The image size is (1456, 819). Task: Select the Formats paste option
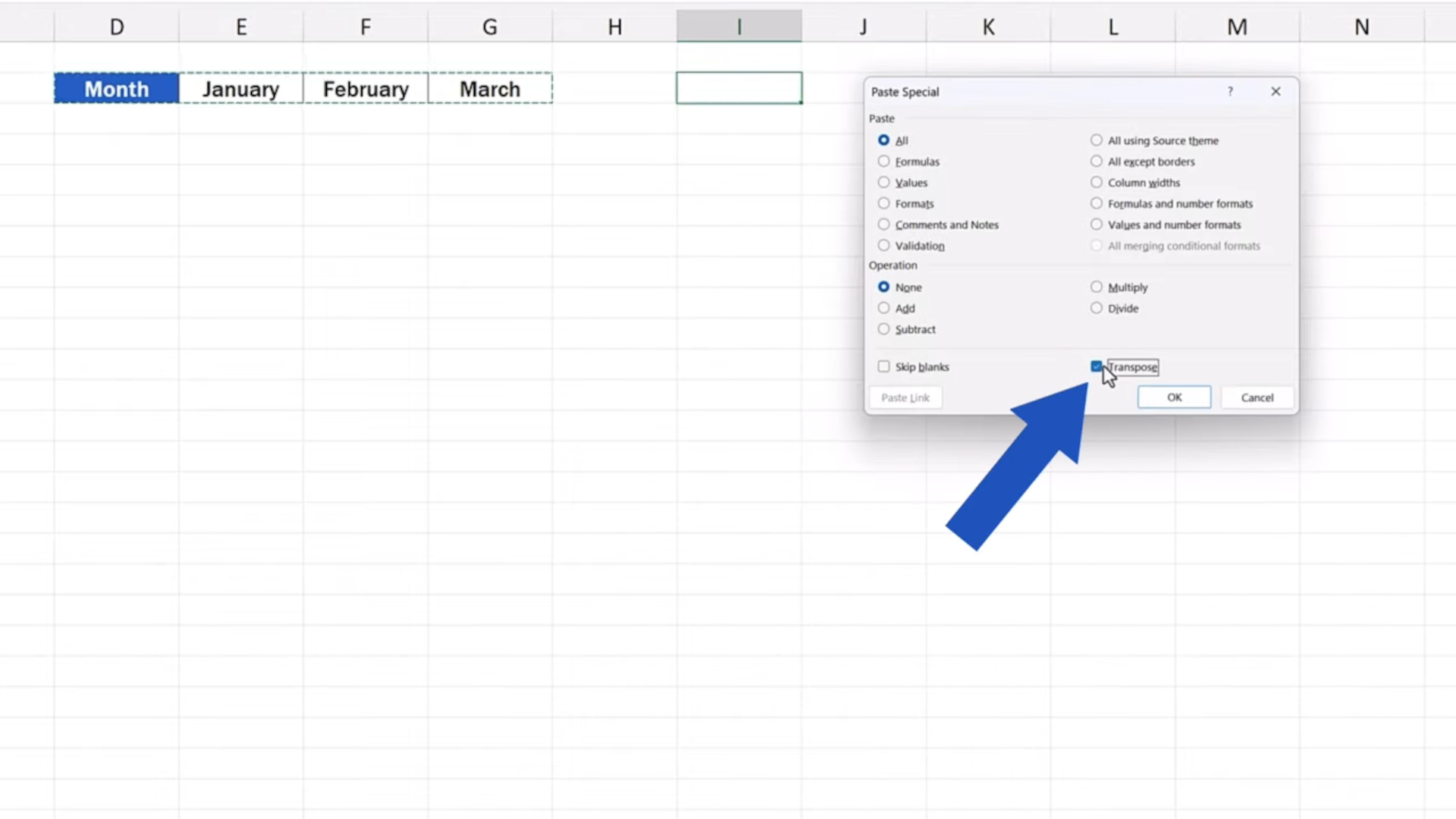(x=884, y=203)
